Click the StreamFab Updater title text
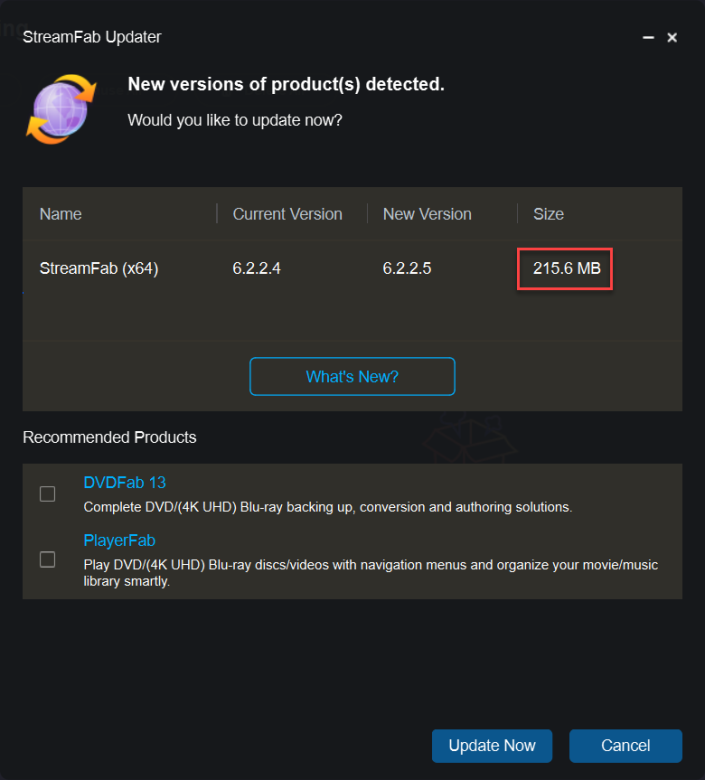705x780 pixels. [92, 37]
